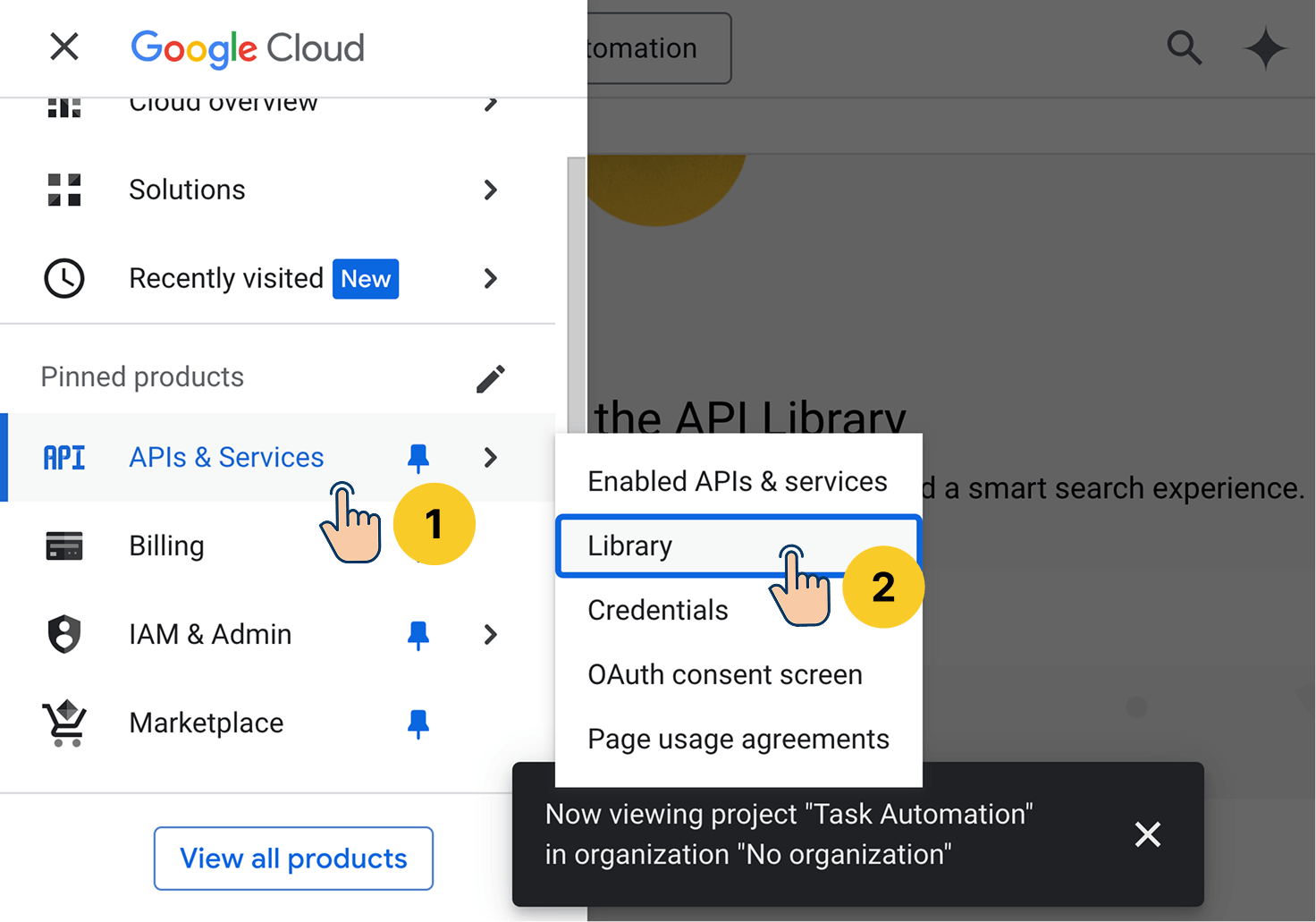The height and width of the screenshot is (922, 1316).
Task: Click the New badge next to Recently visited
Action: [x=366, y=279]
